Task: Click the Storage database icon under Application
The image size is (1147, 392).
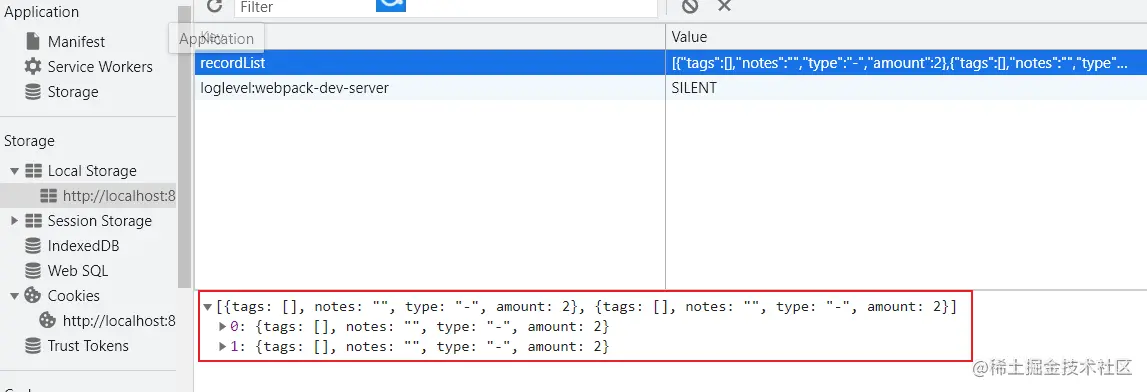Action: tap(33, 91)
